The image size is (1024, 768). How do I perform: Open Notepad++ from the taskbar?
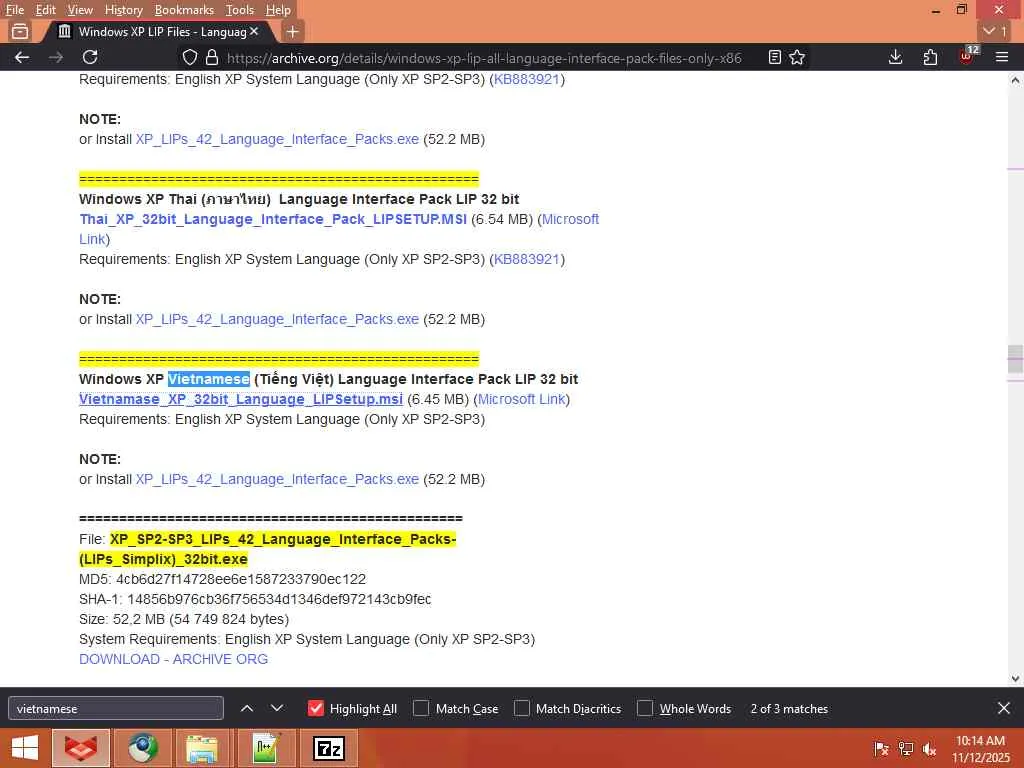point(266,748)
